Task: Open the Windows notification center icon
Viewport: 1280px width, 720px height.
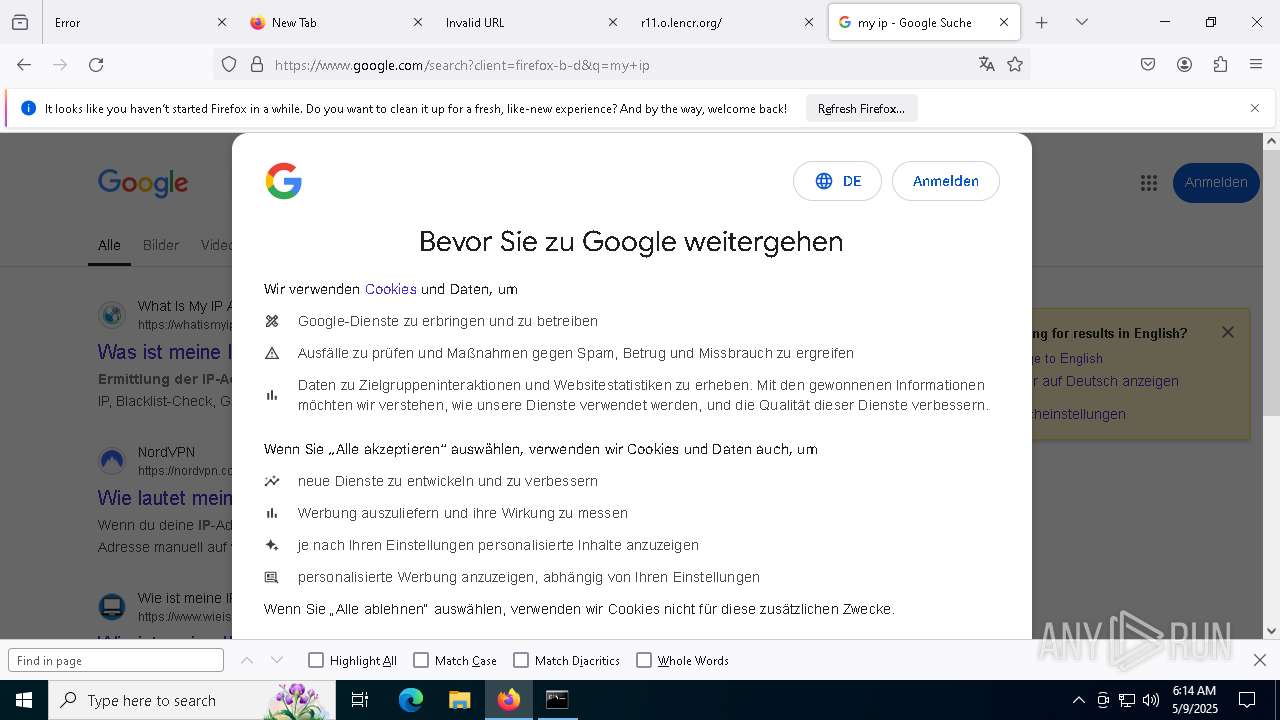Action: [x=1247, y=700]
